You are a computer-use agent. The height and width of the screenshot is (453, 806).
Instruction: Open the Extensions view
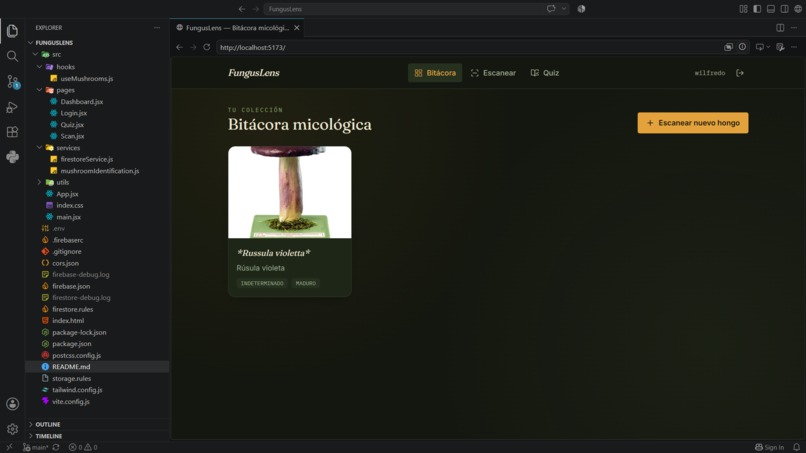point(12,132)
